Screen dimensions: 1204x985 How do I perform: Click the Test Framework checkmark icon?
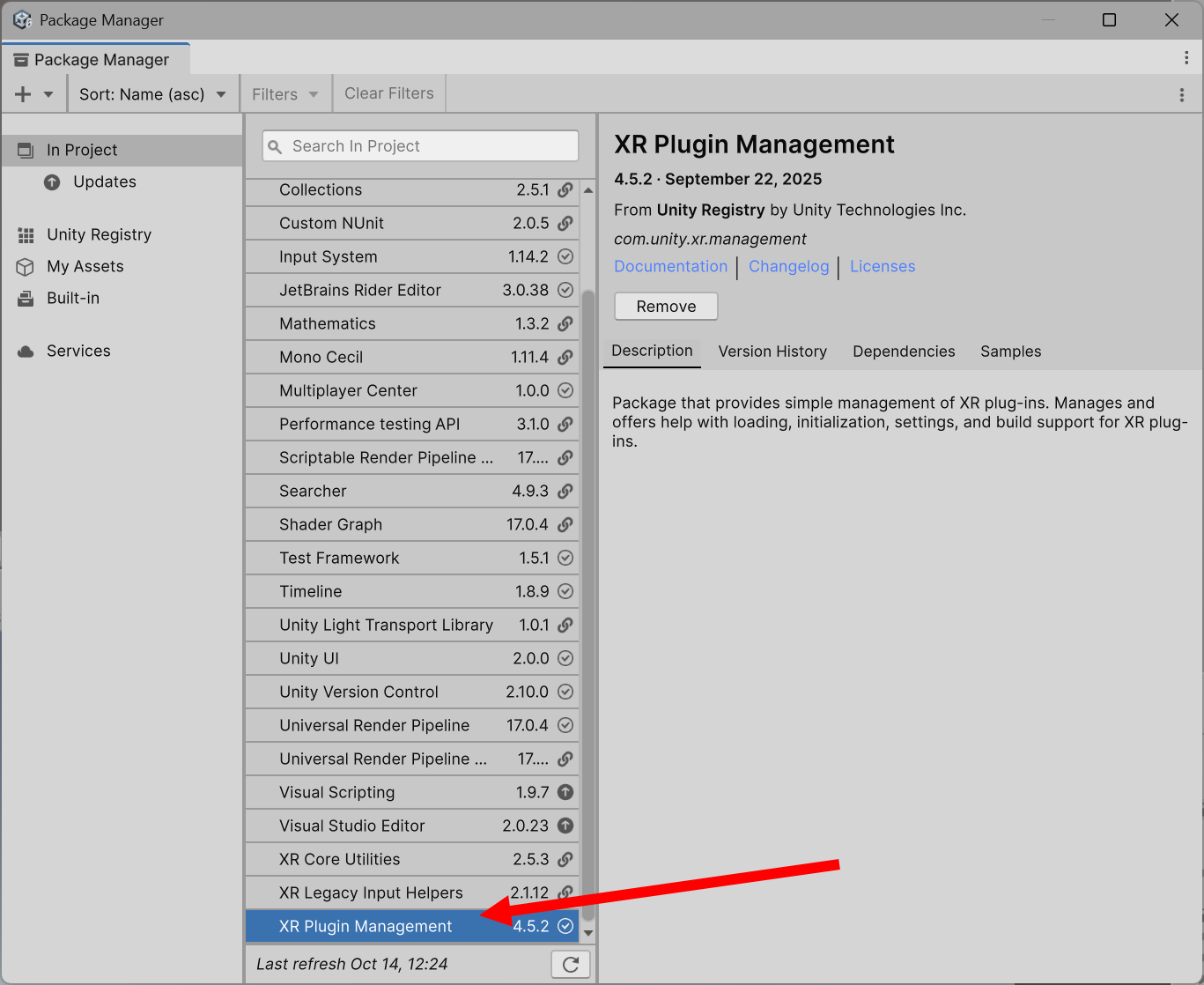click(x=565, y=558)
